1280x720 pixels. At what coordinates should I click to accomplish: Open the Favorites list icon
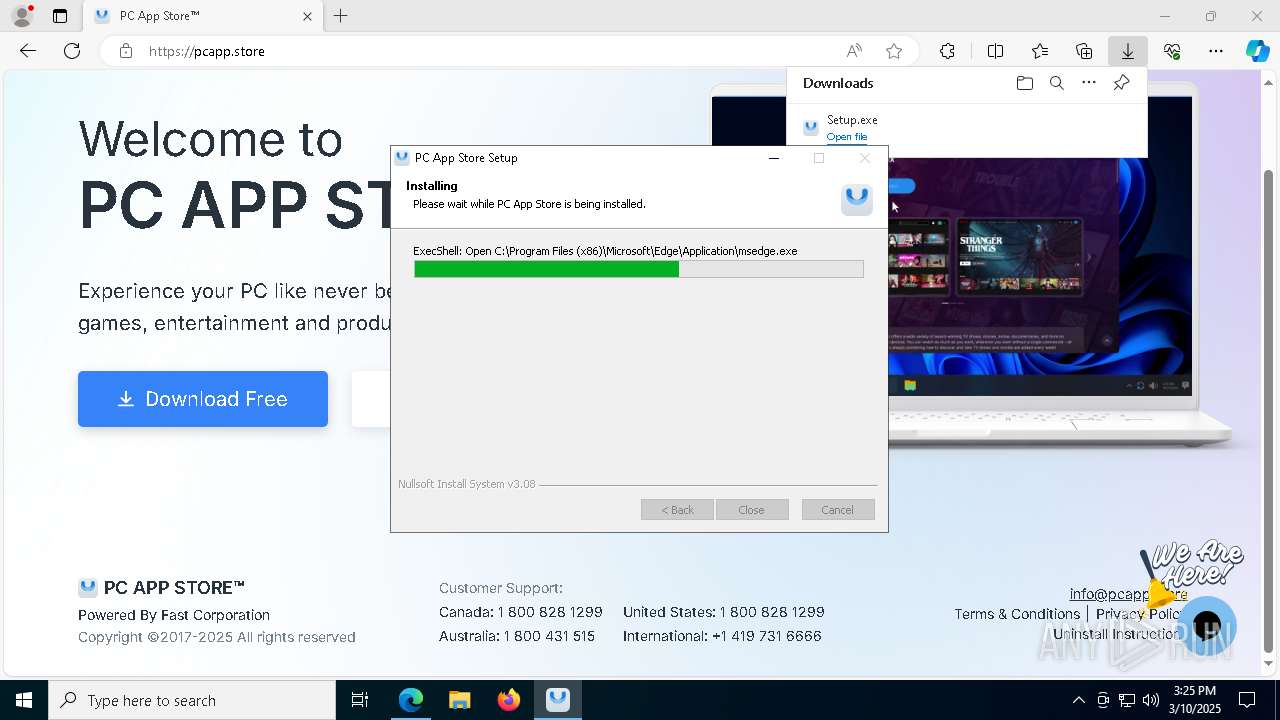tap(1040, 51)
